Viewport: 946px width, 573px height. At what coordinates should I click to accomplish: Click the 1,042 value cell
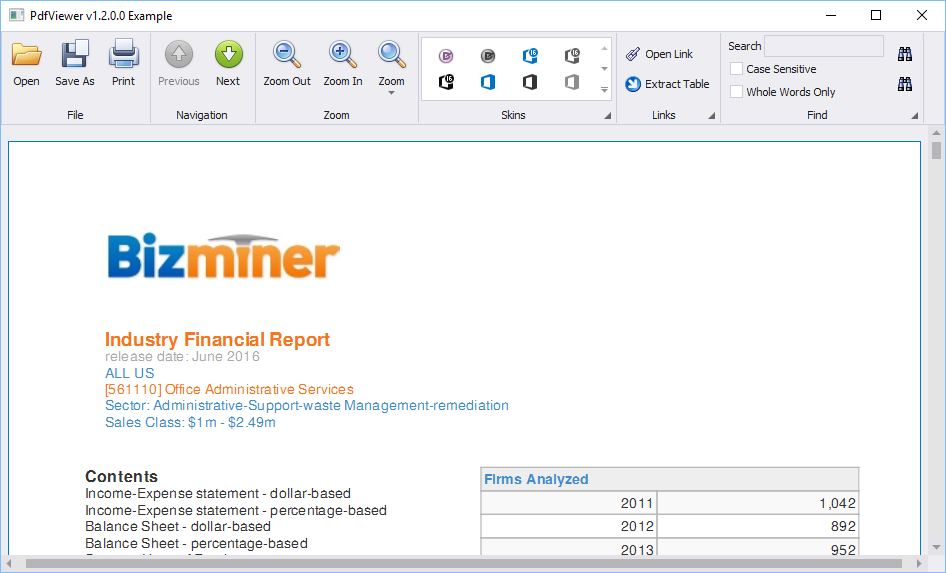click(758, 503)
